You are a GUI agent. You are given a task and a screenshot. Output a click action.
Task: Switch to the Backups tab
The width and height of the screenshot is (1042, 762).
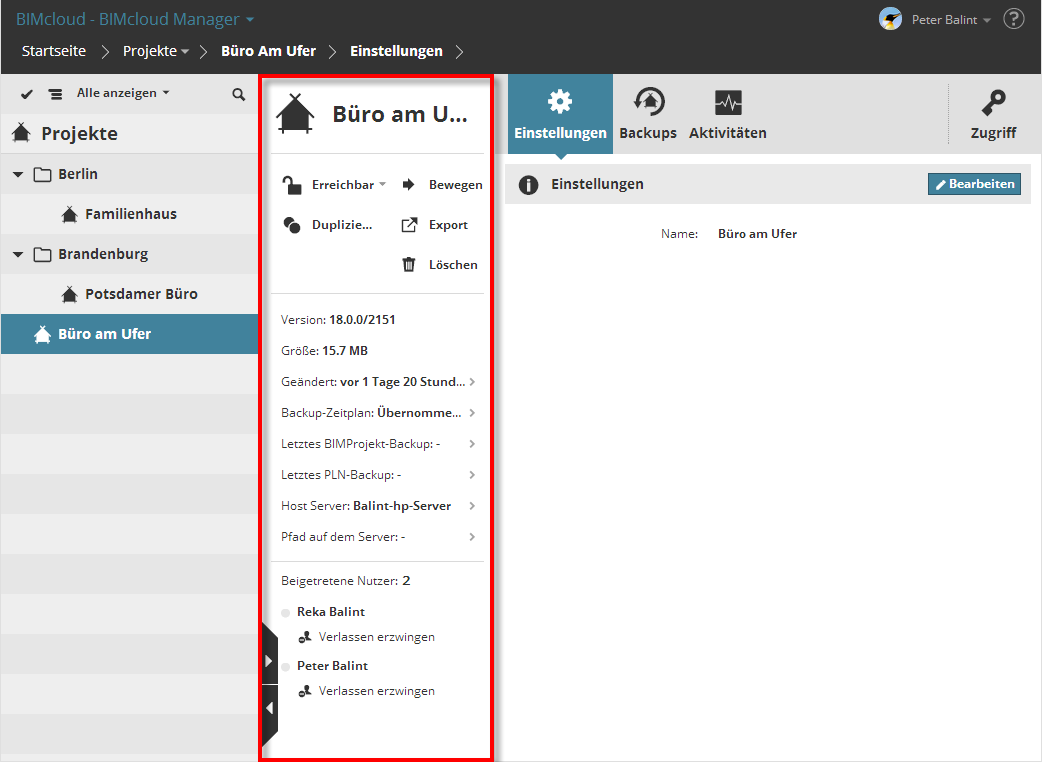(x=648, y=114)
